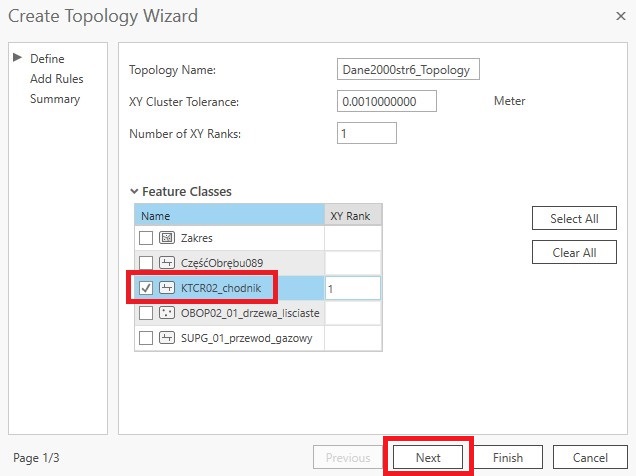This screenshot has height=476, width=636.
Task: Click the XY Cluster Tolerance field
Action: [389, 101]
